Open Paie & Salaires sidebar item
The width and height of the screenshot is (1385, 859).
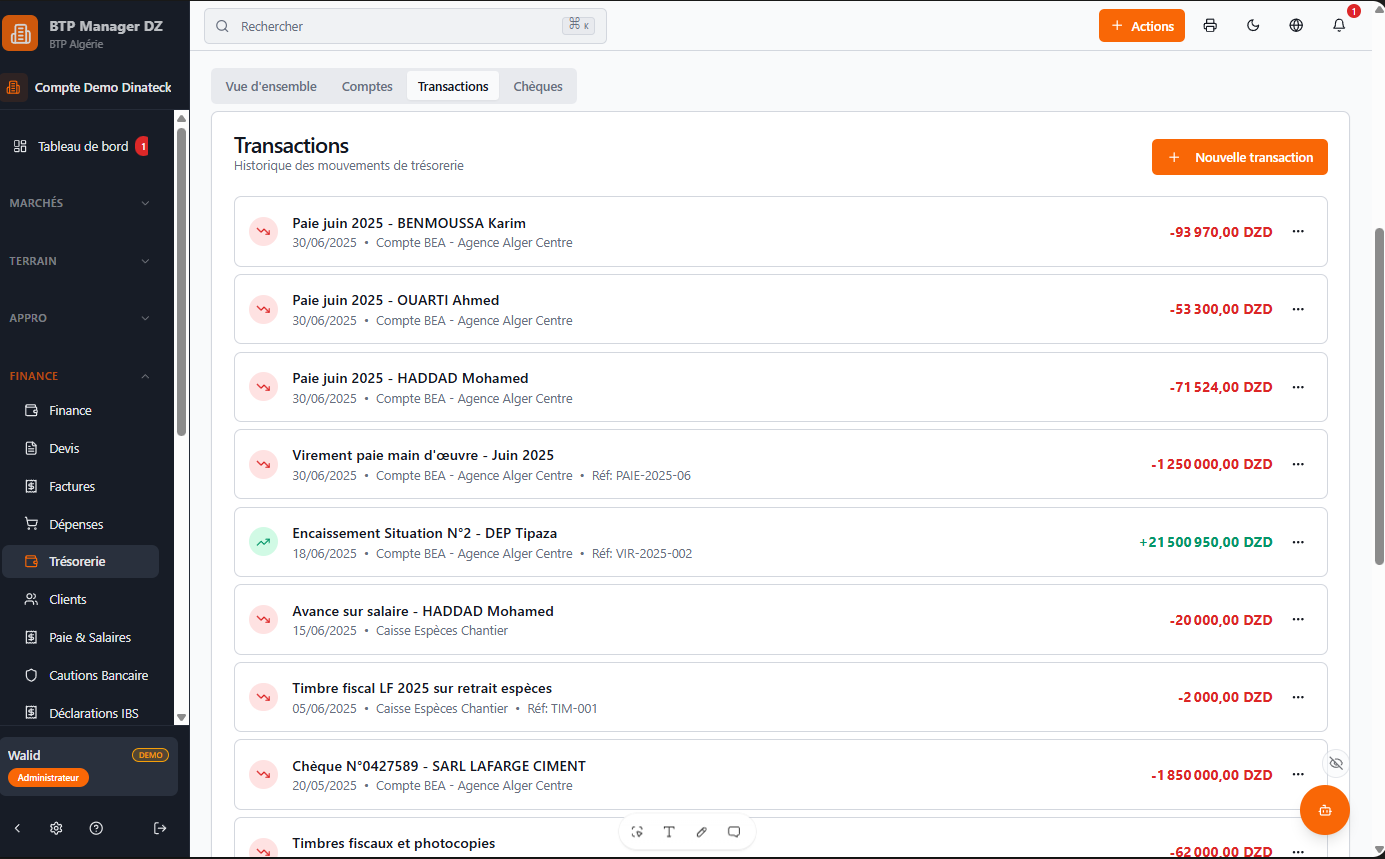point(80,637)
